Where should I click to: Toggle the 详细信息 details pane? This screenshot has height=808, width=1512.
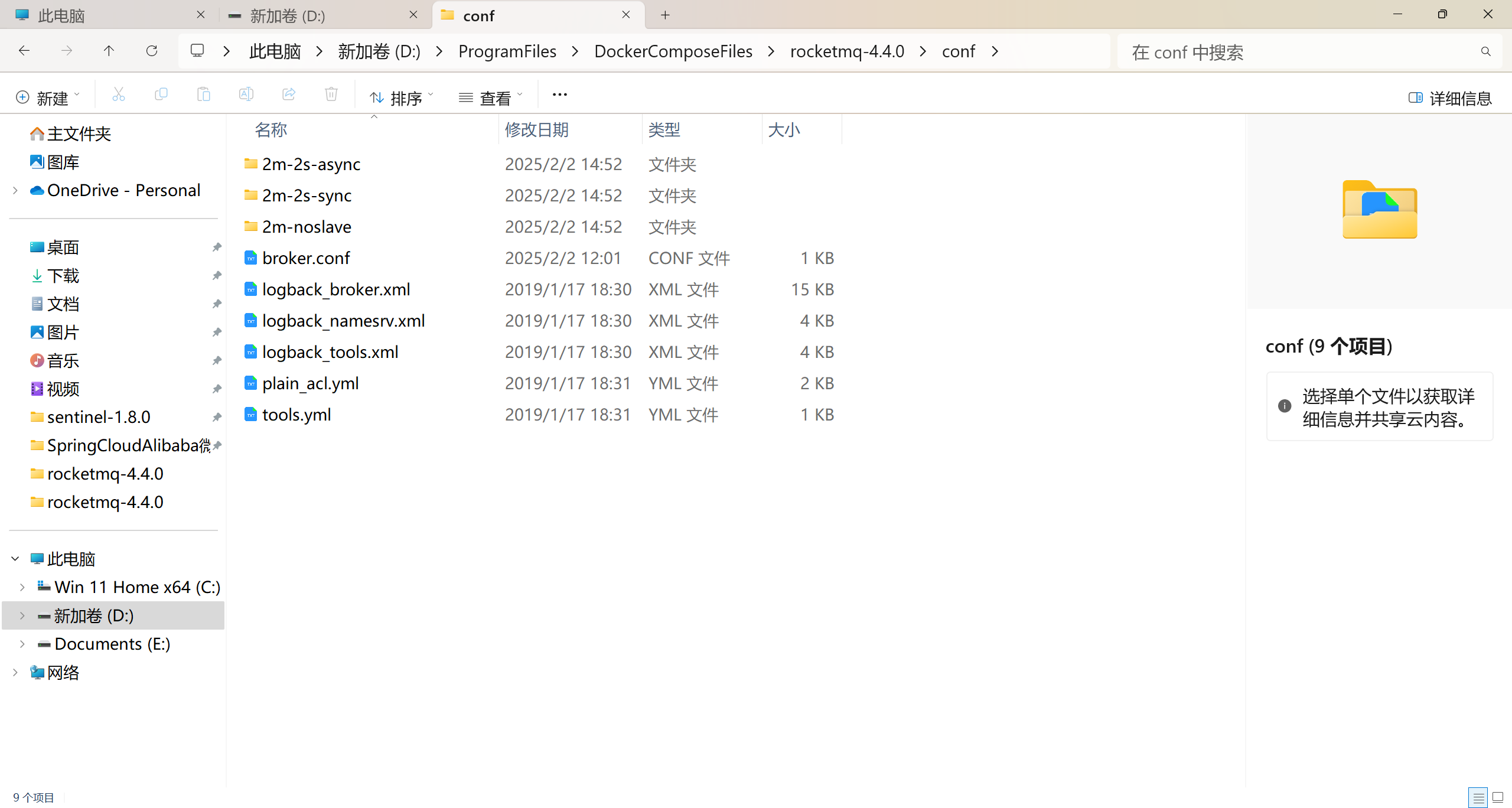click(1451, 98)
